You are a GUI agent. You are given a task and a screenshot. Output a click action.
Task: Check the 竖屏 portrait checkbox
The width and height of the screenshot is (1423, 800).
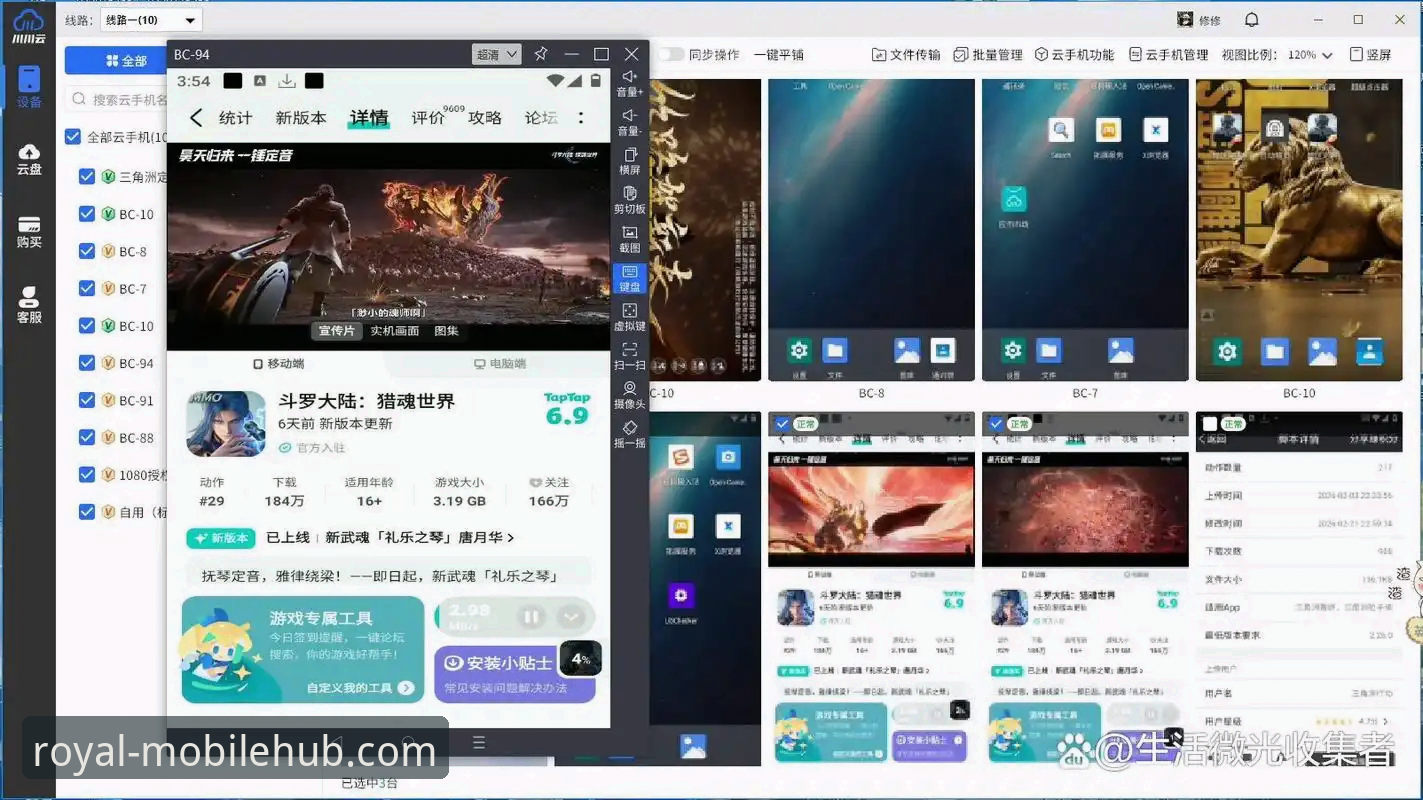point(1357,55)
